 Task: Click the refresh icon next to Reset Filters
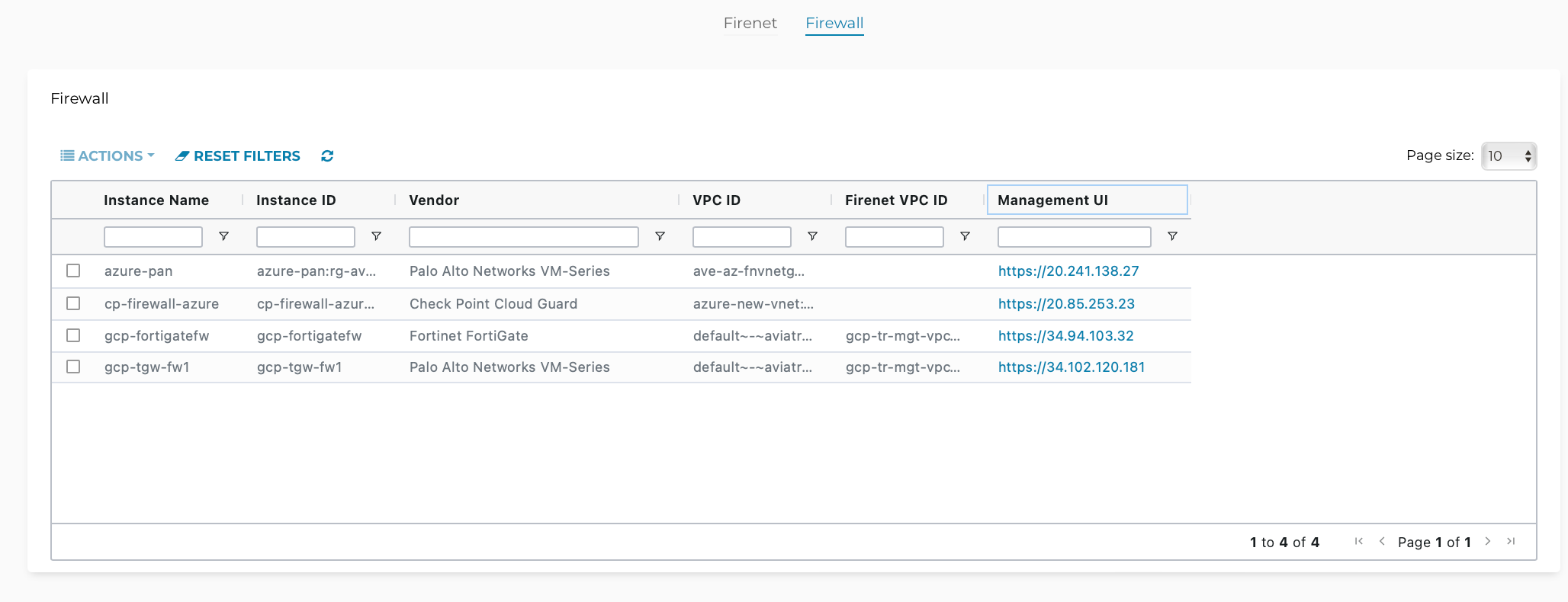click(x=327, y=155)
